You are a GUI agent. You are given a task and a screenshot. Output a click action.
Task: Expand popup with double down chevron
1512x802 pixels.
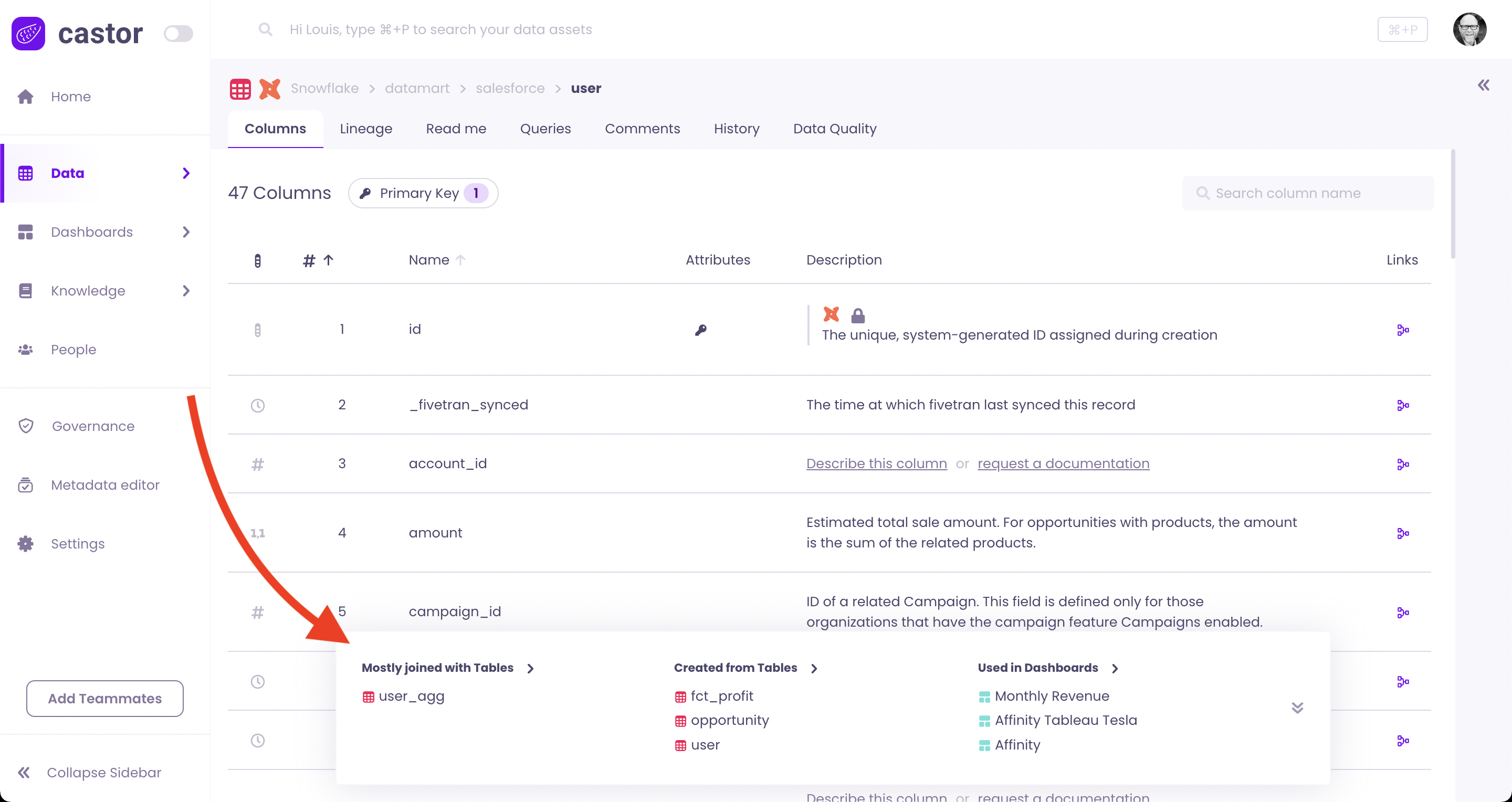pyautogui.click(x=1297, y=708)
